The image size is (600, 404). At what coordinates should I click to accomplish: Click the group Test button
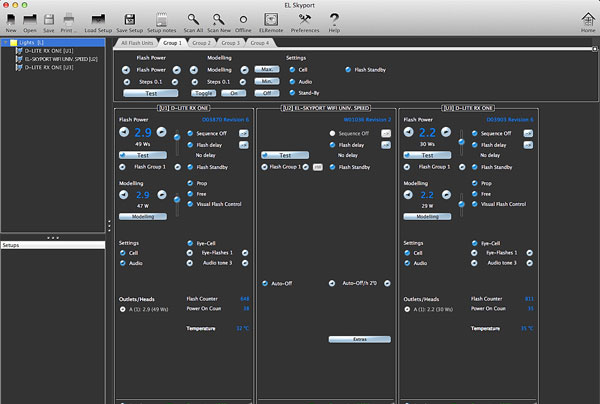tap(151, 93)
